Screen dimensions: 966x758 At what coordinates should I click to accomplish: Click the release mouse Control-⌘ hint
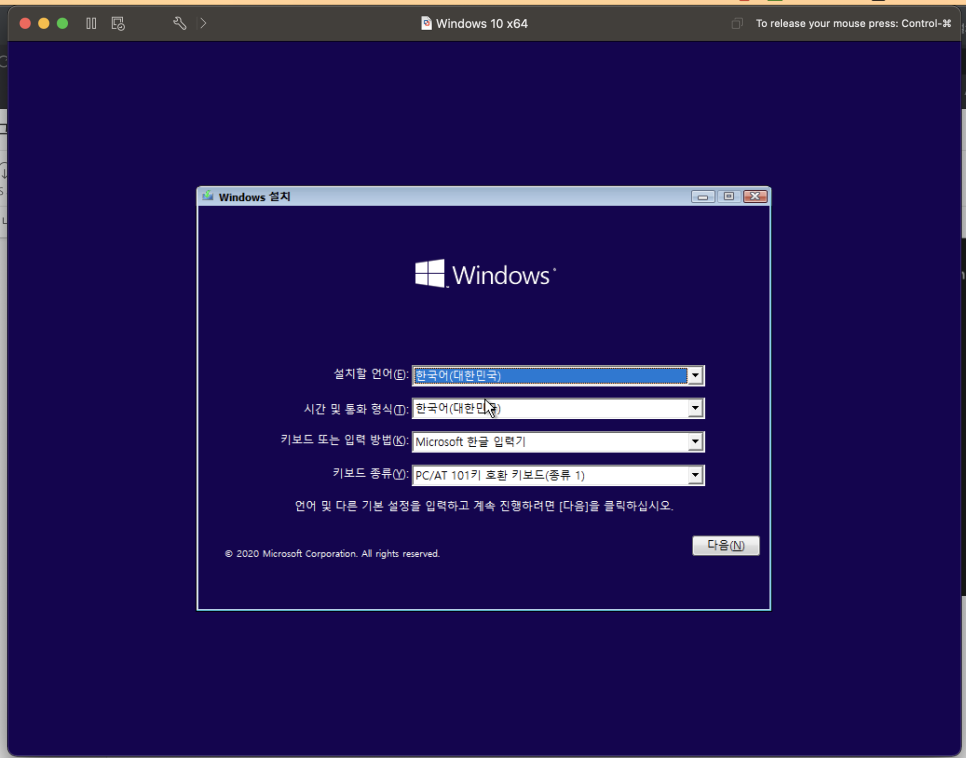[x=853, y=23]
